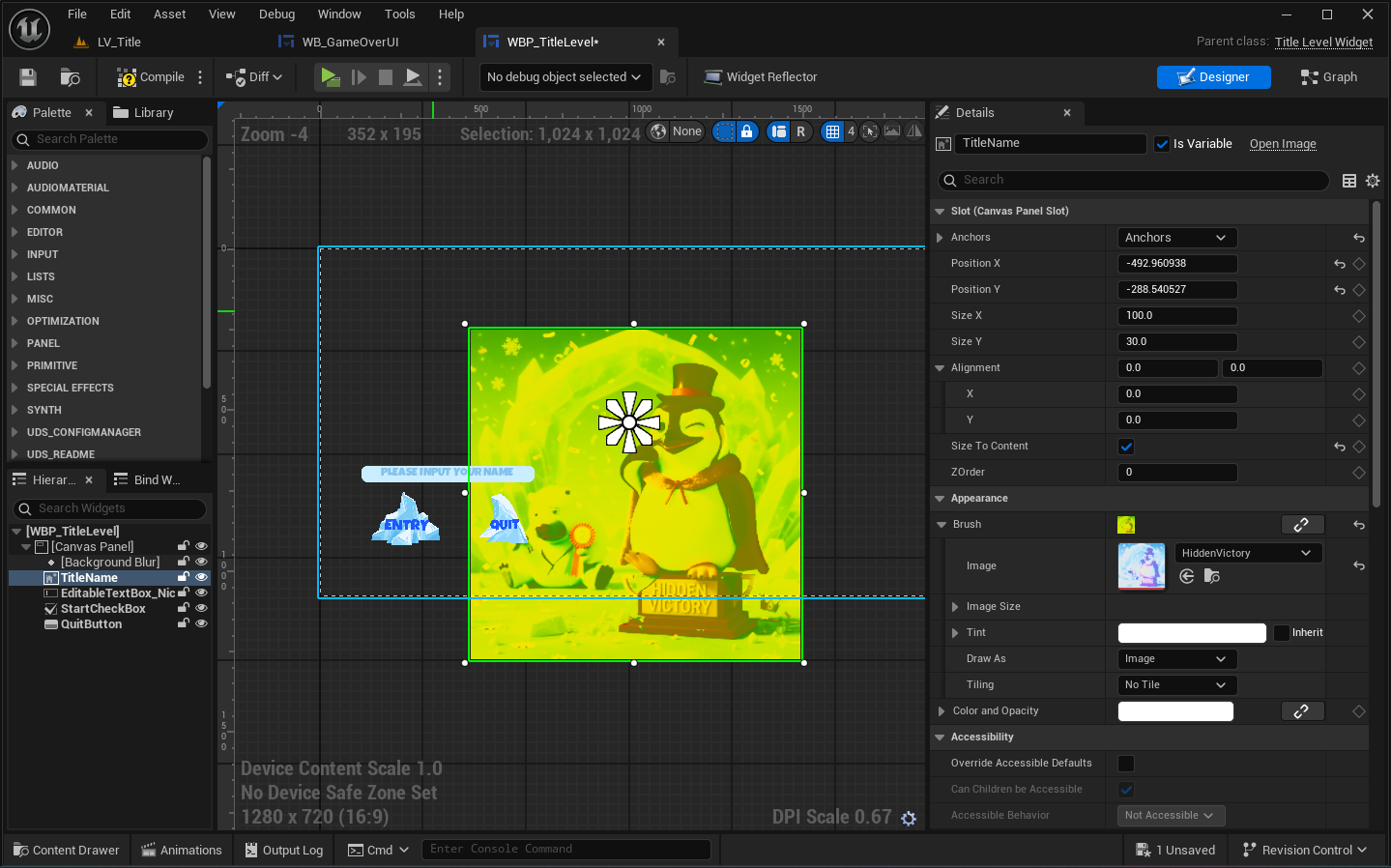The height and width of the screenshot is (868, 1391).
Task: Reset Position X to default value
Action: [1340, 264]
